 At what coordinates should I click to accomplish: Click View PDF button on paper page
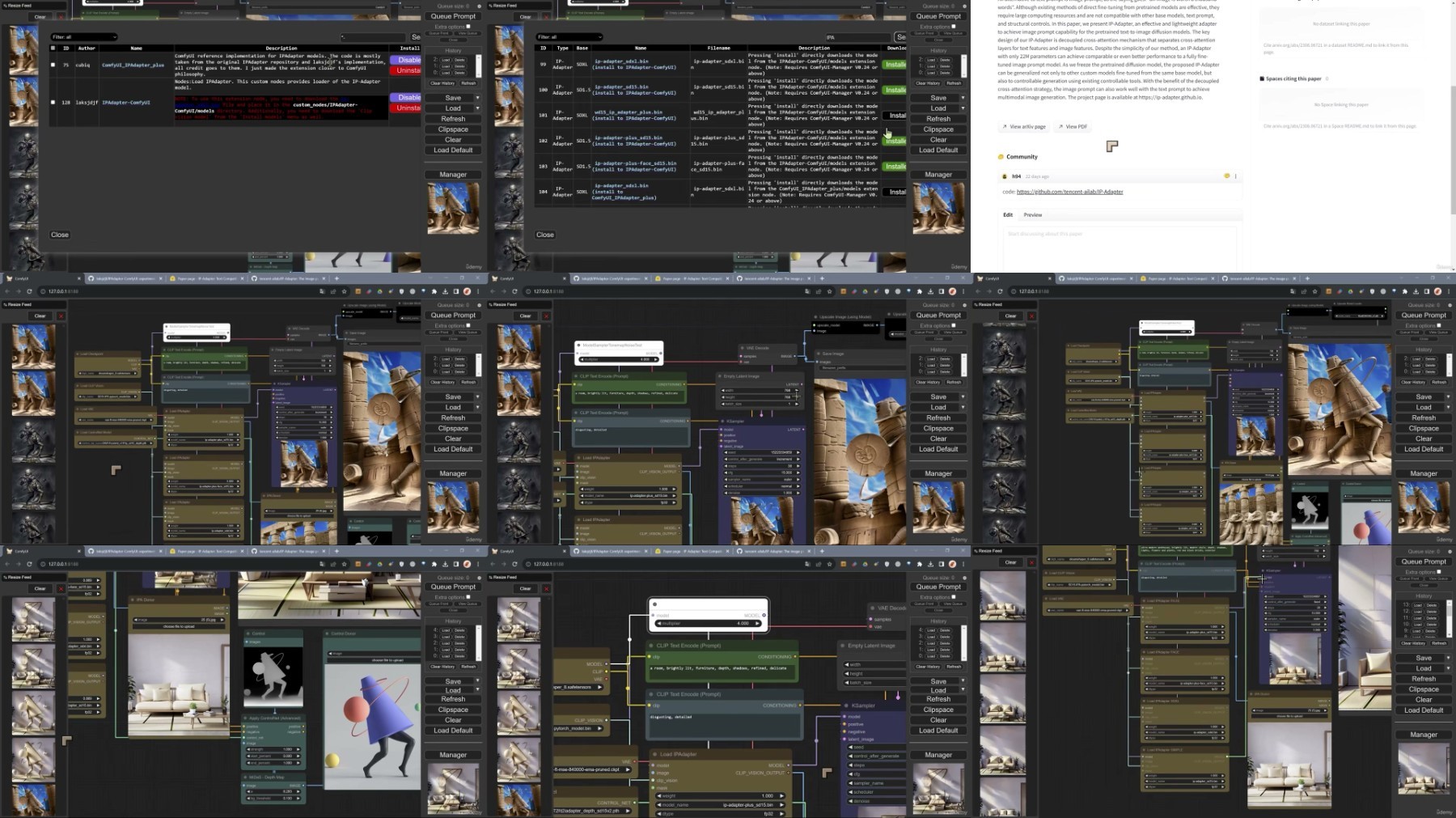pos(1073,127)
